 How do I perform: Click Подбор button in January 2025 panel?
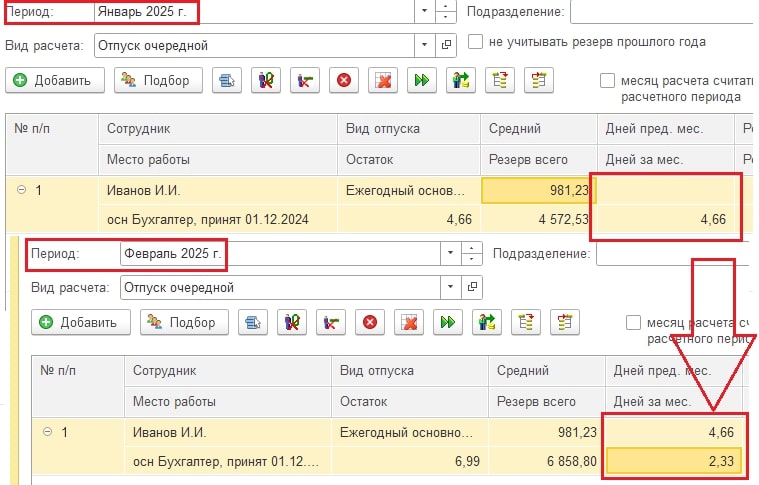coord(158,80)
